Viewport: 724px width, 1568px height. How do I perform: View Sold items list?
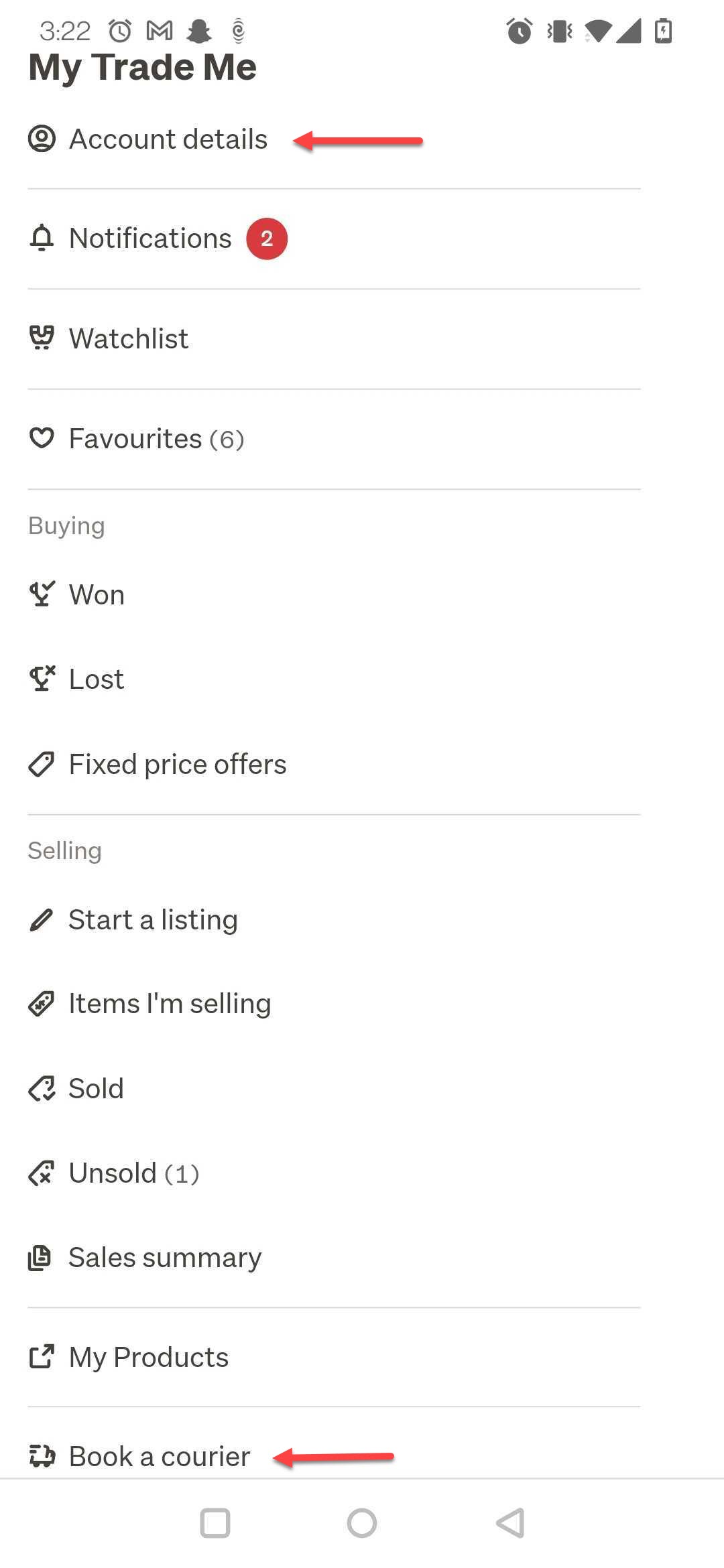96,1088
